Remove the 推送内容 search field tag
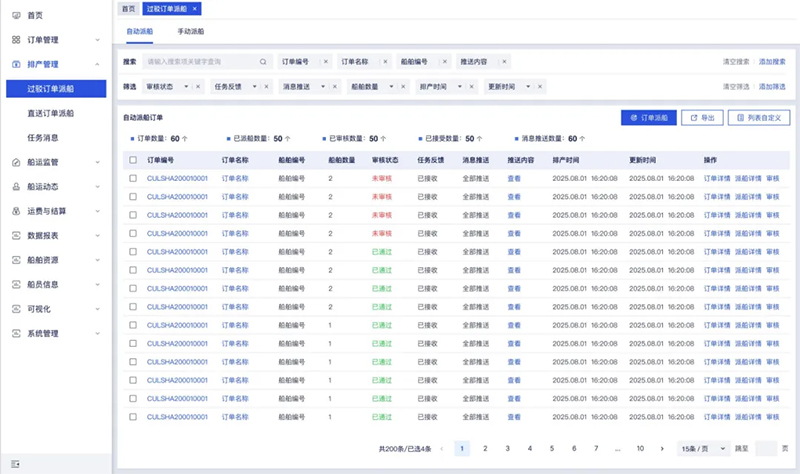Image resolution: width=800 pixels, height=474 pixels. click(x=505, y=62)
